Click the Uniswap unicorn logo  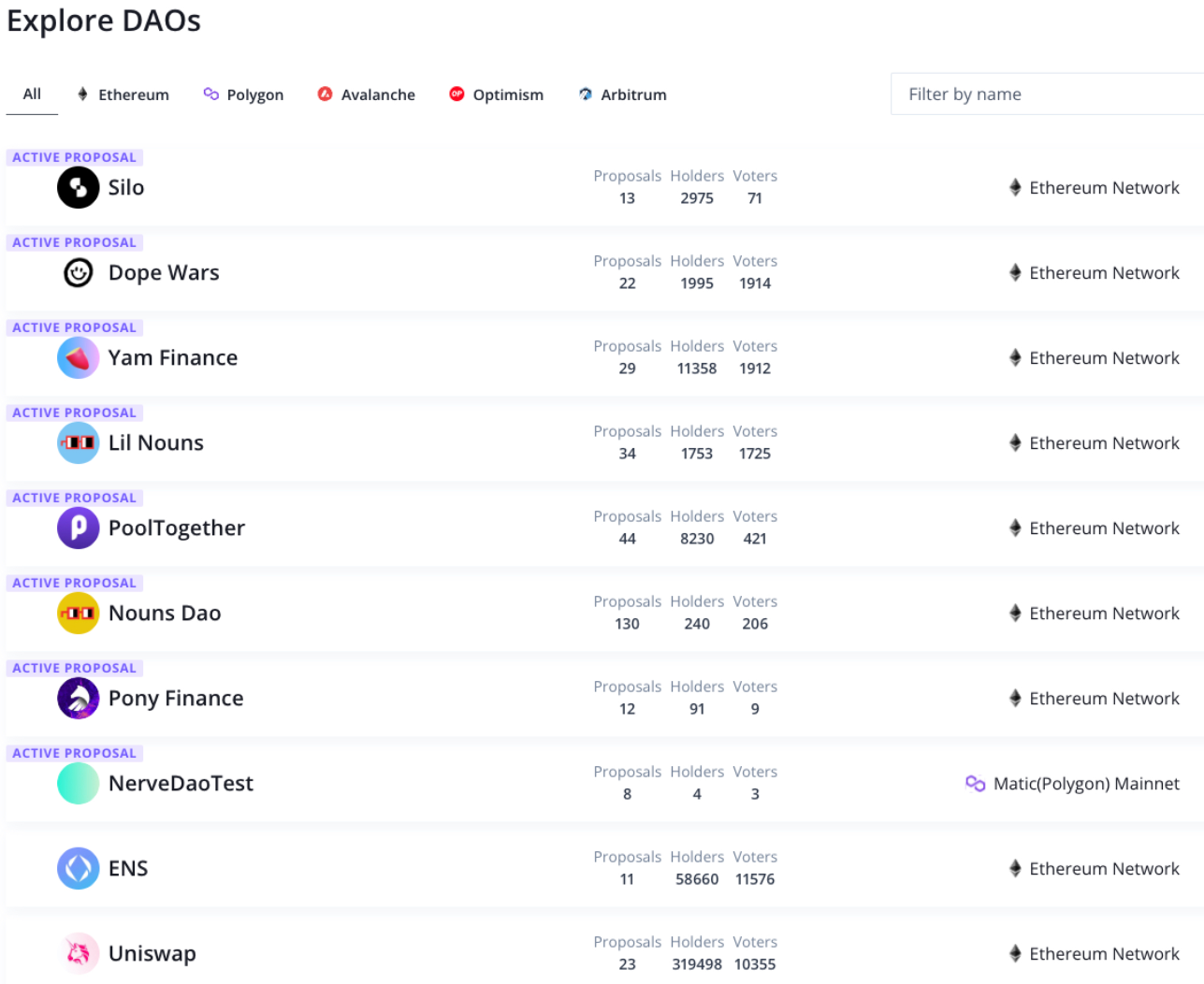(x=79, y=954)
